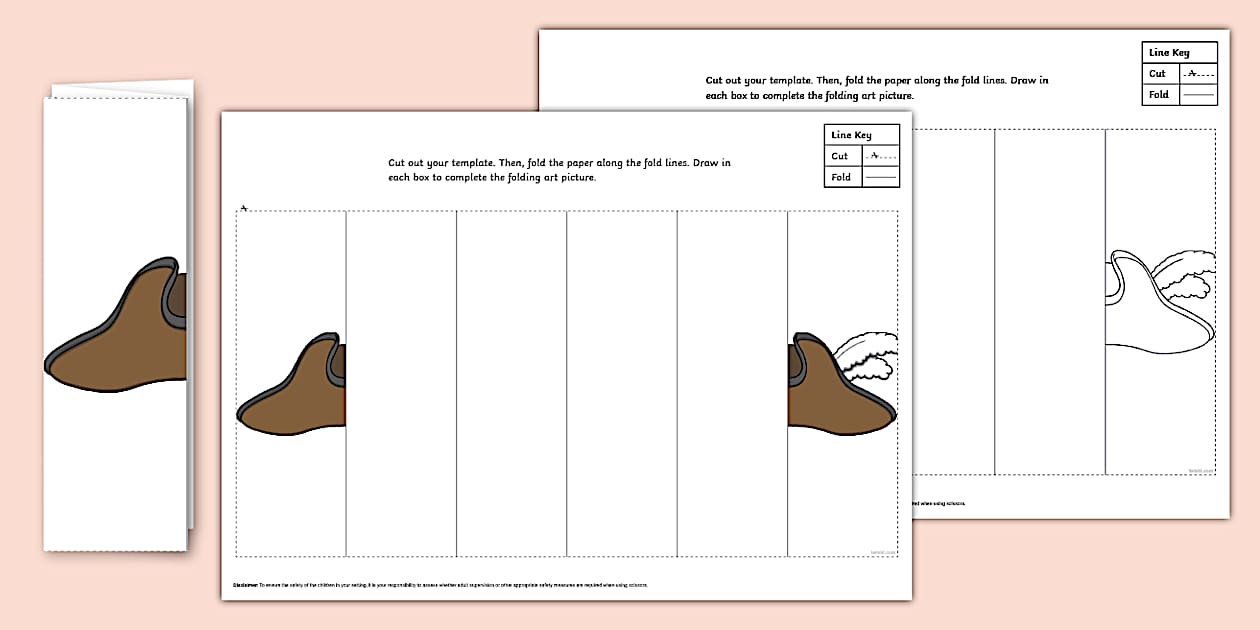The width and height of the screenshot is (1260, 630).
Task: Click the scissors symbol in front Line Key Cut row
Action: [876, 155]
